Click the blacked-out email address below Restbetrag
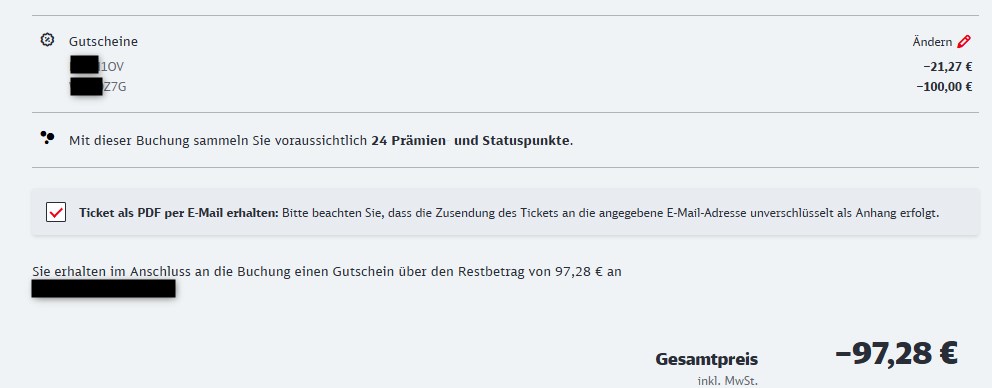This screenshot has height=388, width=992. pyautogui.click(x=104, y=289)
